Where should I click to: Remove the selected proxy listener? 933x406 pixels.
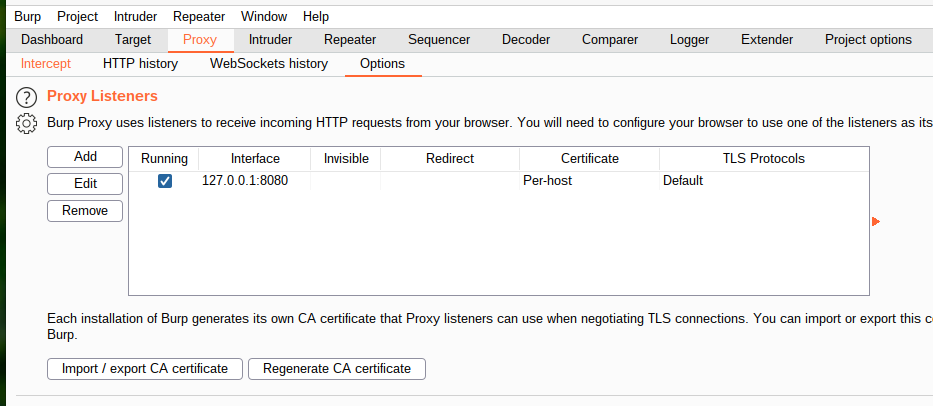tap(85, 211)
